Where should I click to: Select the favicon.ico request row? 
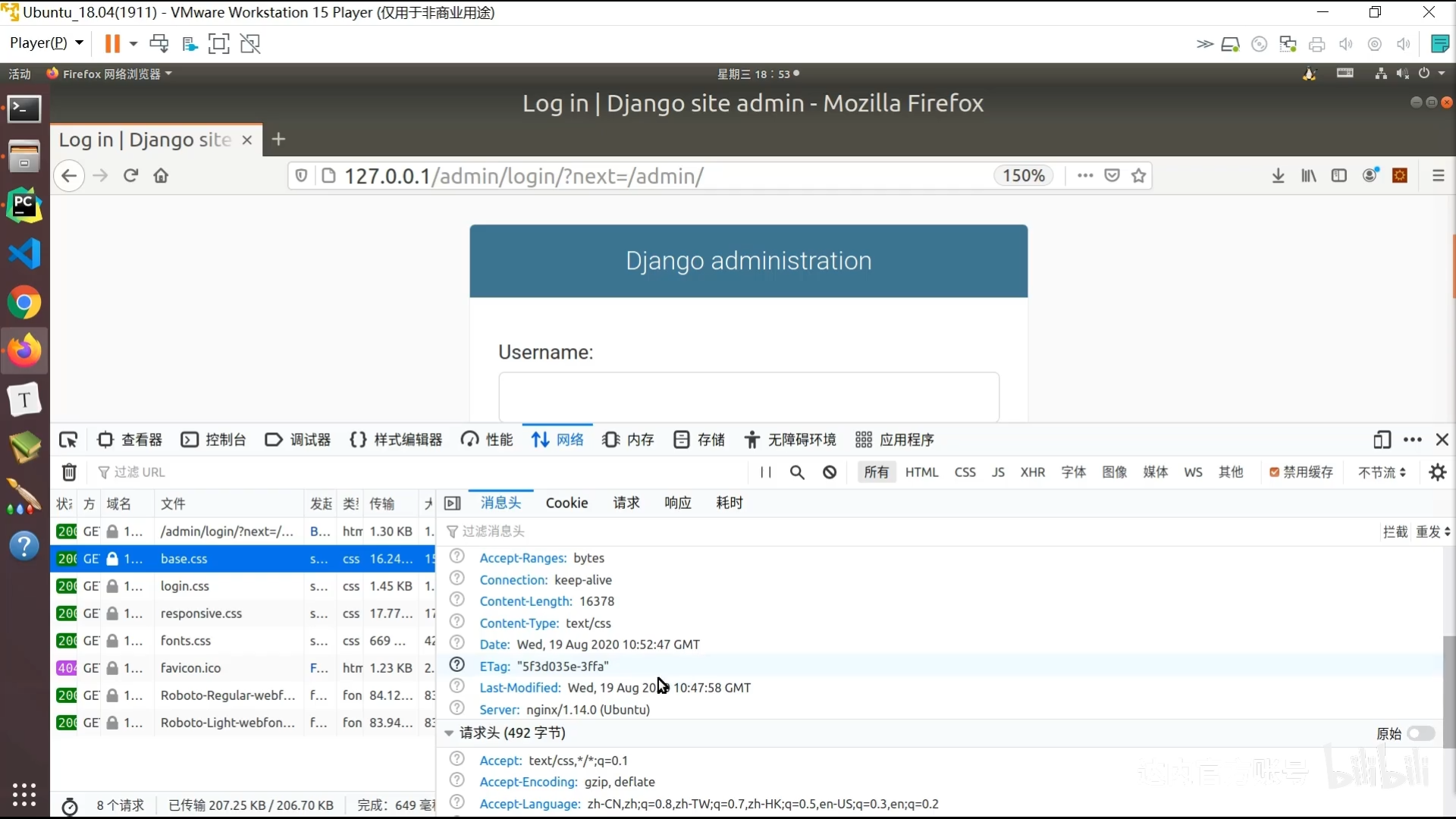click(x=243, y=668)
